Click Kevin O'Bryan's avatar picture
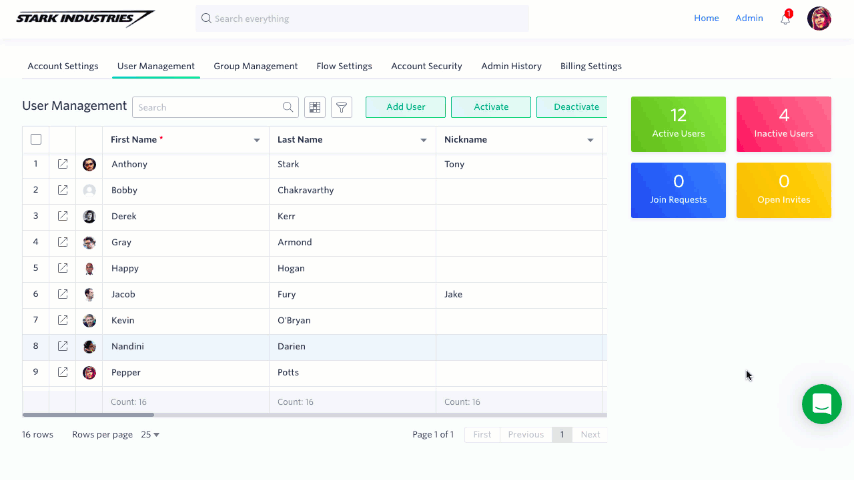Image resolution: width=854 pixels, height=480 pixels. 89,320
